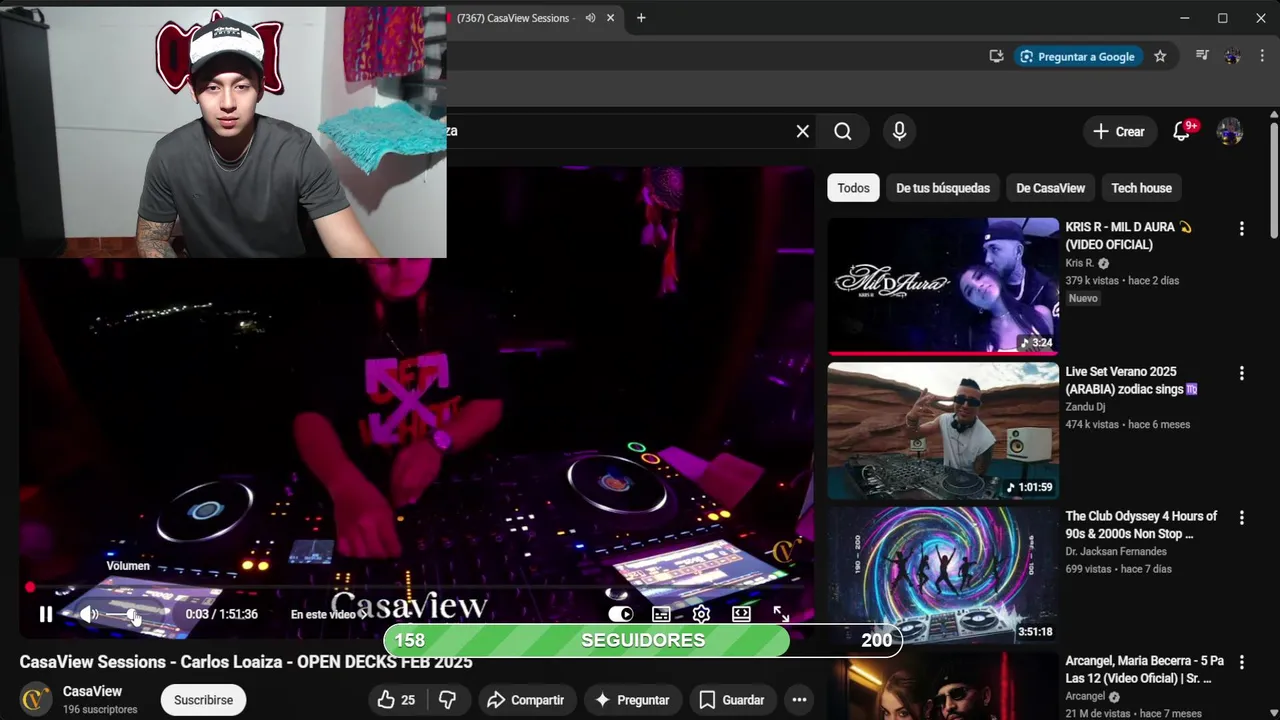Enter fullscreen mode
Screen dimensions: 1280x720
point(781,615)
